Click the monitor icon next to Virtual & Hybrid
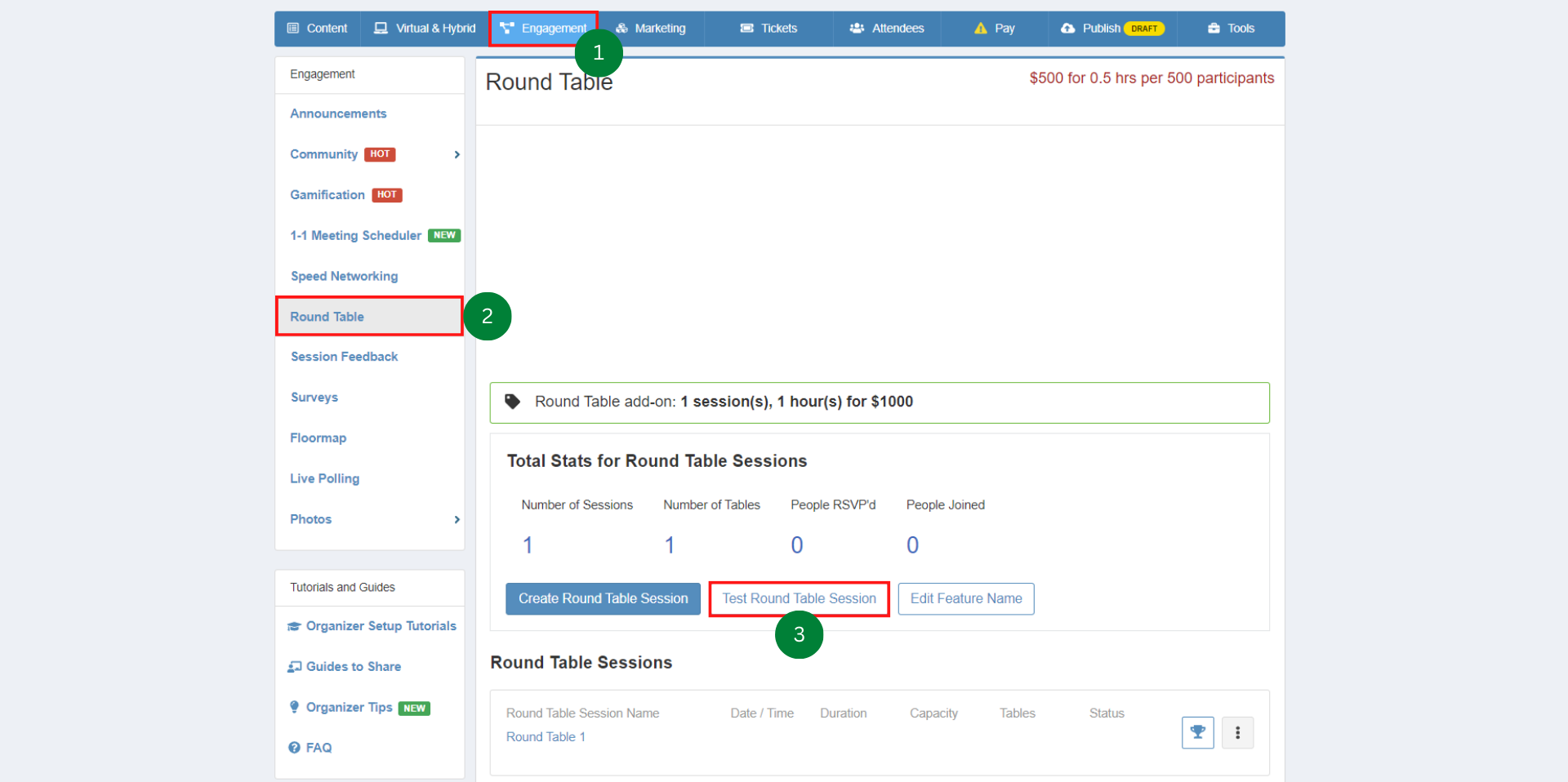Image resolution: width=1568 pixels, height=782 pixels. tap(380, 28)
